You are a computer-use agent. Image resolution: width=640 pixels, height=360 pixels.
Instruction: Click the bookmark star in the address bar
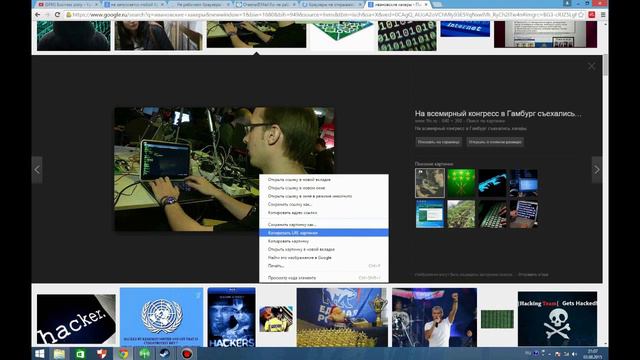pyautogui.click(x=581, y=15)
